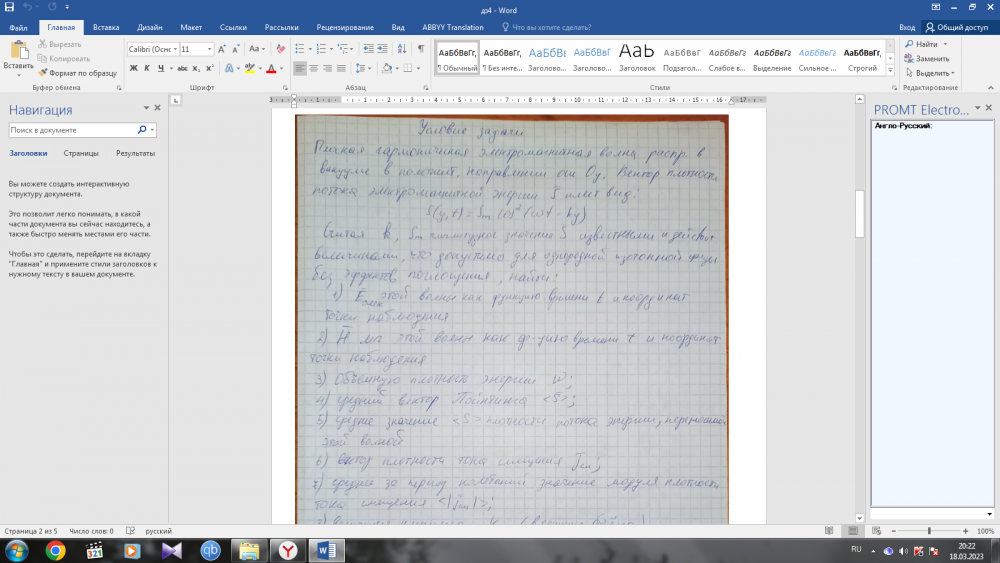Viewport: 1000px width, 563px height.
Task: Toggle paragraph marks display (¶)
Action: point(419,48)
